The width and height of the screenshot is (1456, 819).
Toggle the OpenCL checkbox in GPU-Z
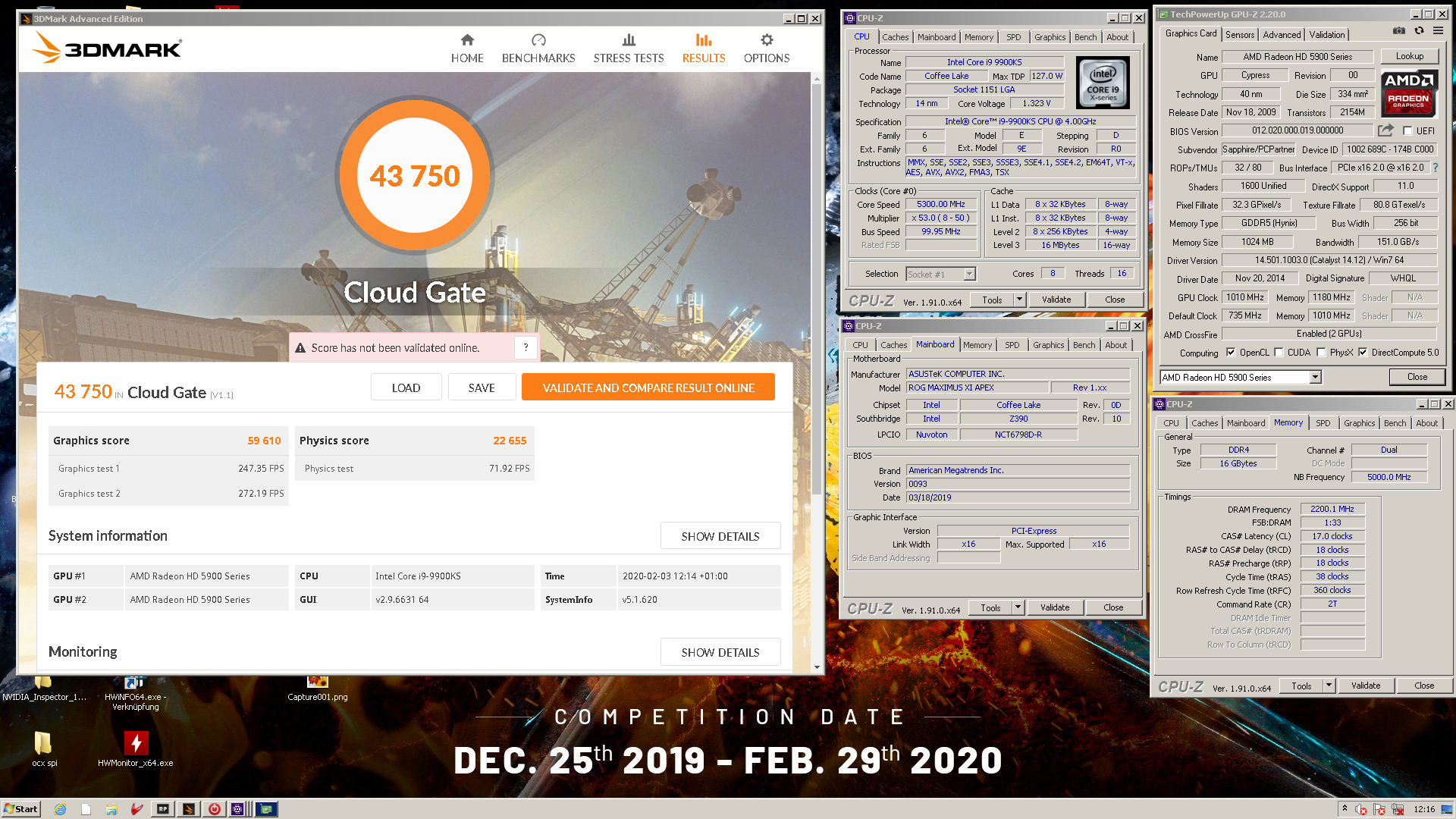pos(1231,353)
